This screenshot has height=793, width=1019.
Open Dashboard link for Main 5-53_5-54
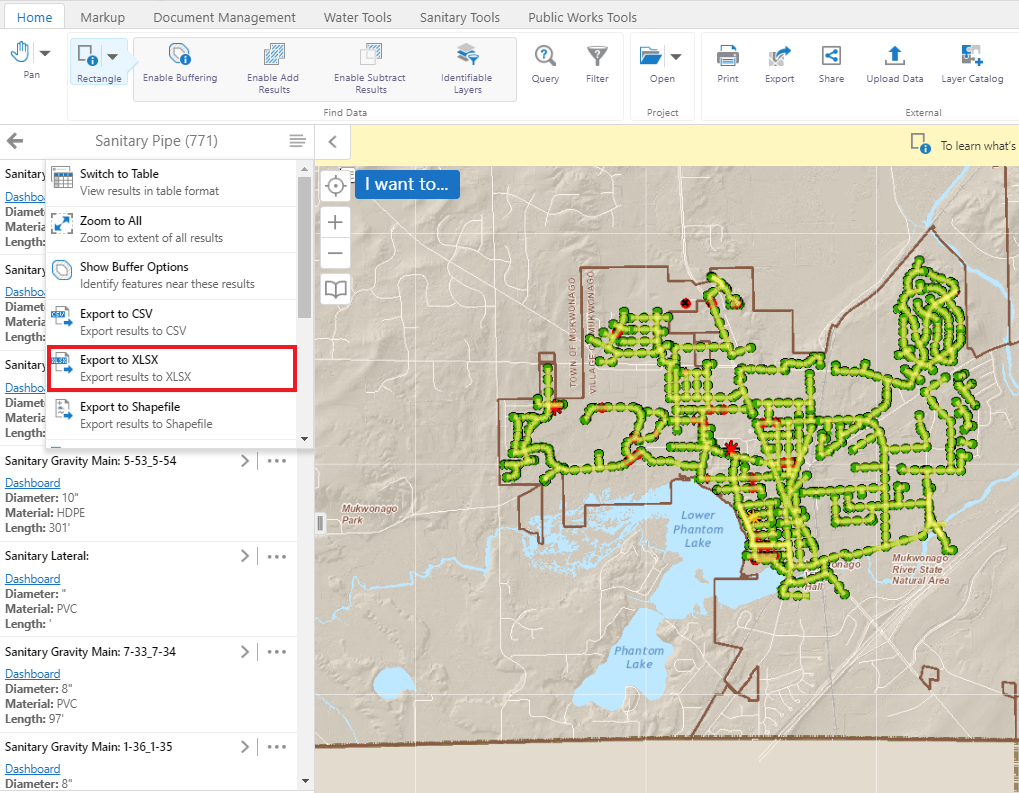pyautogui.click(x=32, y=483)
